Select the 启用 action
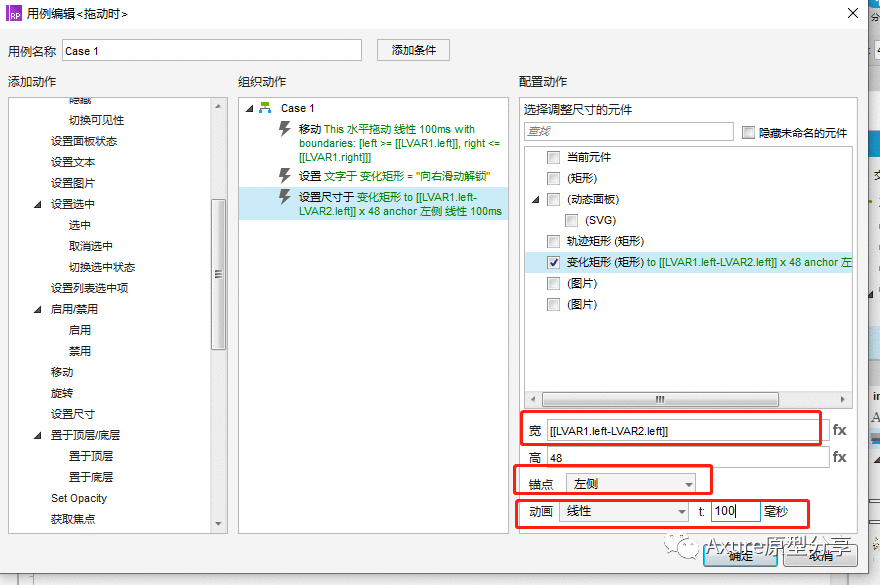Image resolution: width=880 pixels, height=585 pixels. [x=79, y=330]
